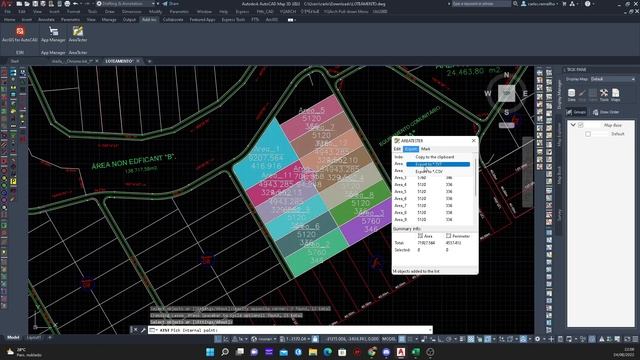Viewport: 640px width, 360px height.
Task: Choose Export to *.TXT menu entry
Action: [438, 164]
